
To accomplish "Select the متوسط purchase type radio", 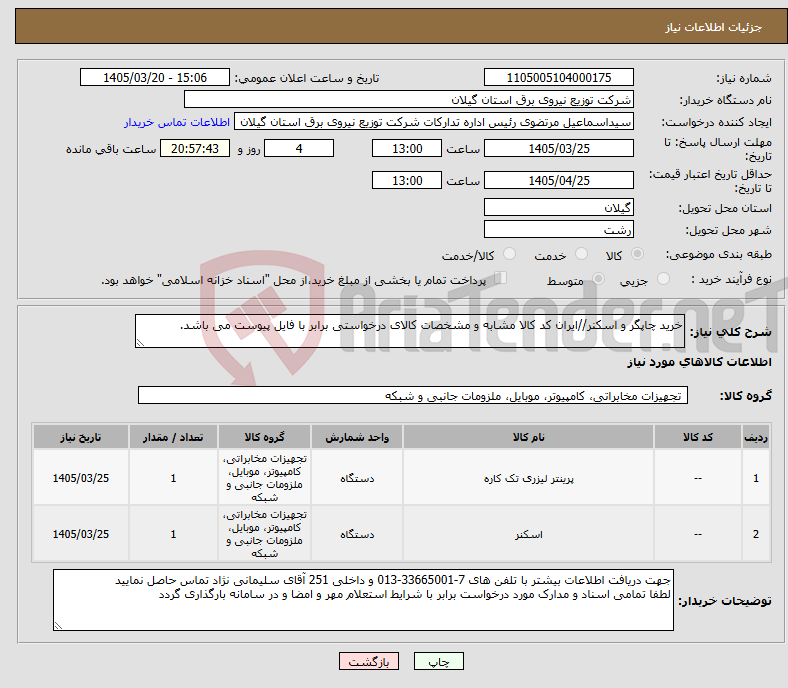I will tap(598, 278).
